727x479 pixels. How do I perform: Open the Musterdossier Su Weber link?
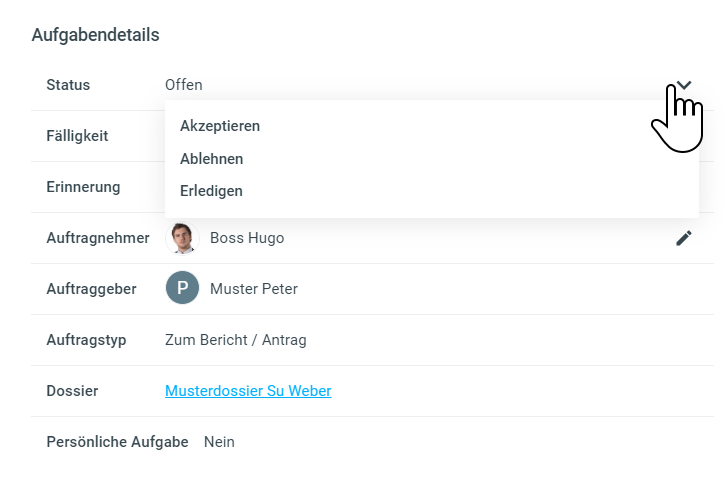click(248, 391)
